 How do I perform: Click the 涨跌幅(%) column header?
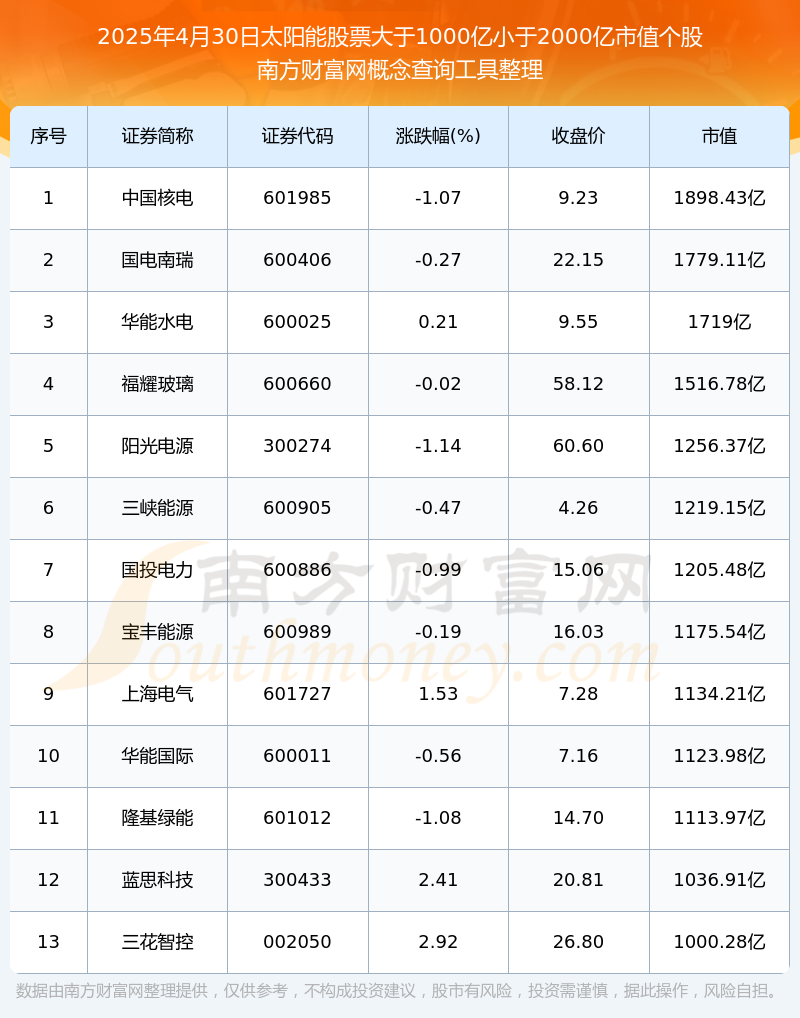tap(438, 136)
